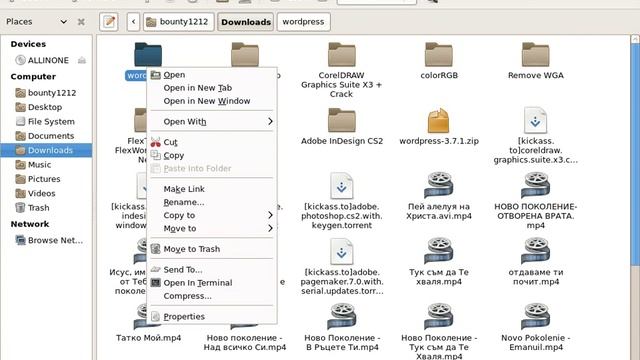Select adobe pagemaker 7.0 torrent file
Screen dimensions: 640x360
click(342, 267)
